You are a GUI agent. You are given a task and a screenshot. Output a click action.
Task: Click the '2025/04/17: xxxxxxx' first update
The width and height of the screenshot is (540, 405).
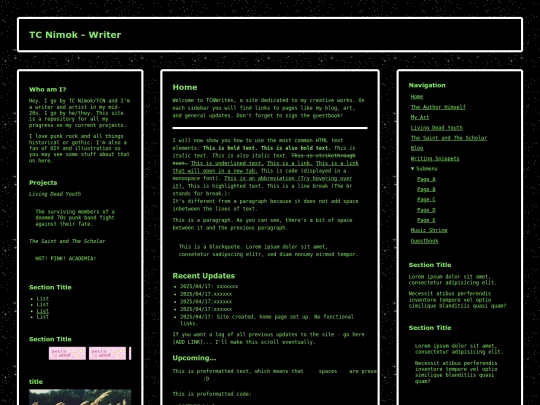click(x=209, y=287)
